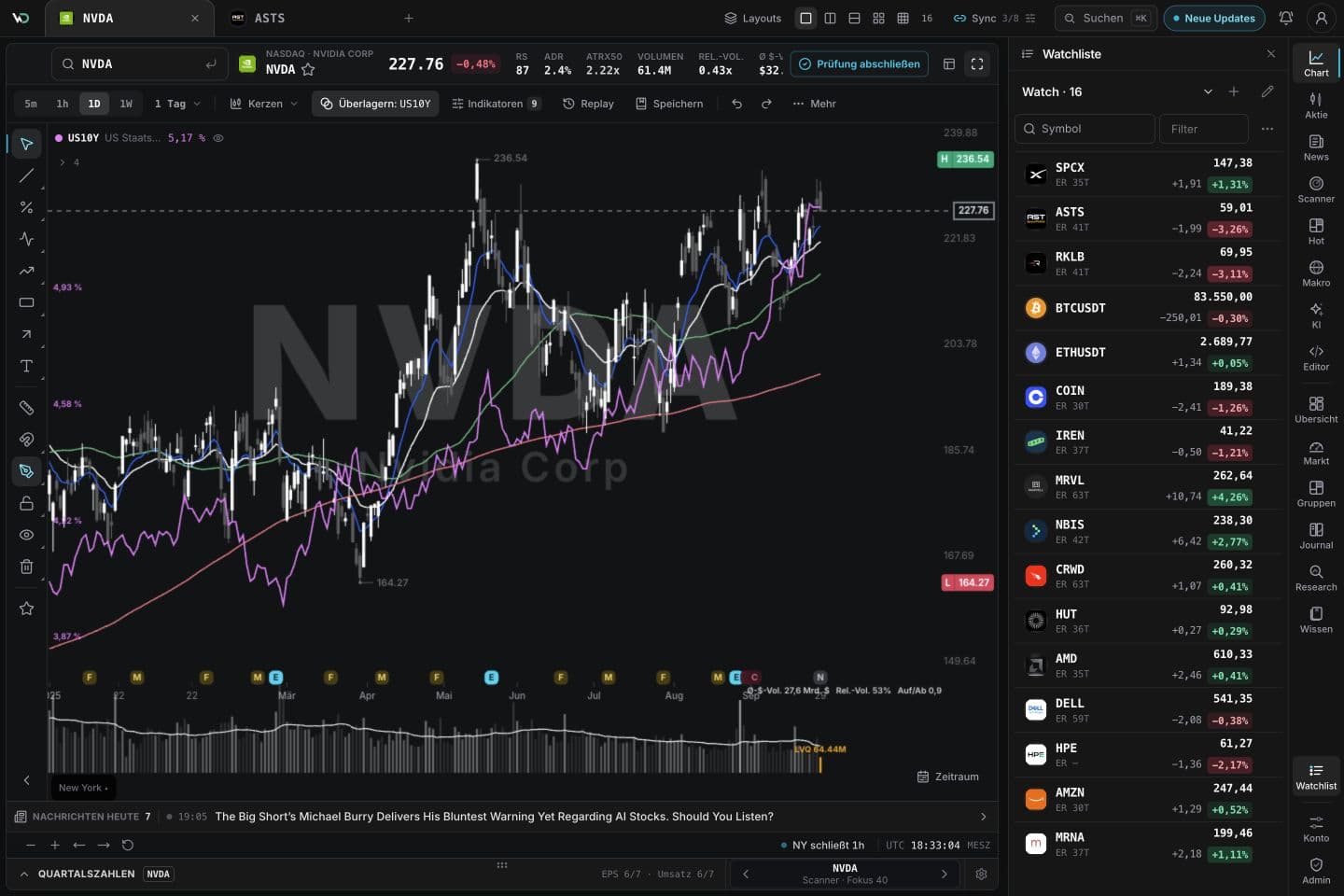Undo the last chart action
Viewport: 1344px width, 896px height.
736,104
